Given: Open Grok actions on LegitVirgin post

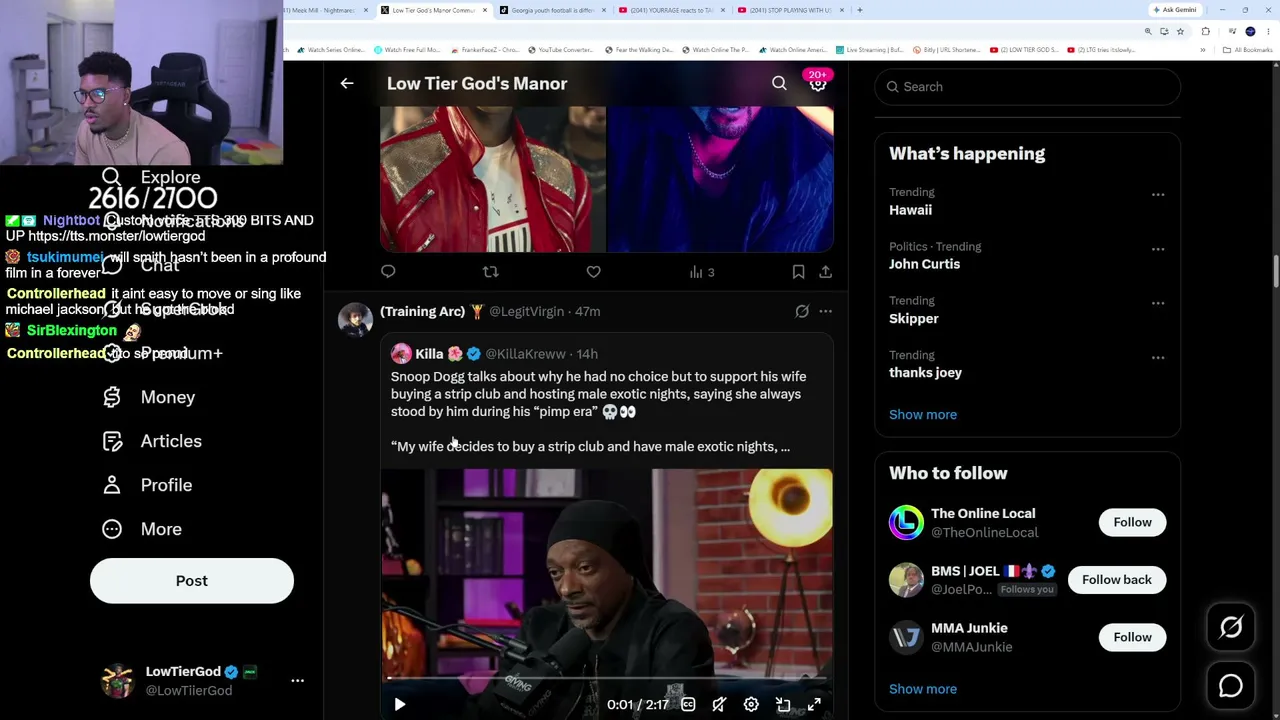Looking at the screenshot, I should pyautogui.click(x=802, y=311).
